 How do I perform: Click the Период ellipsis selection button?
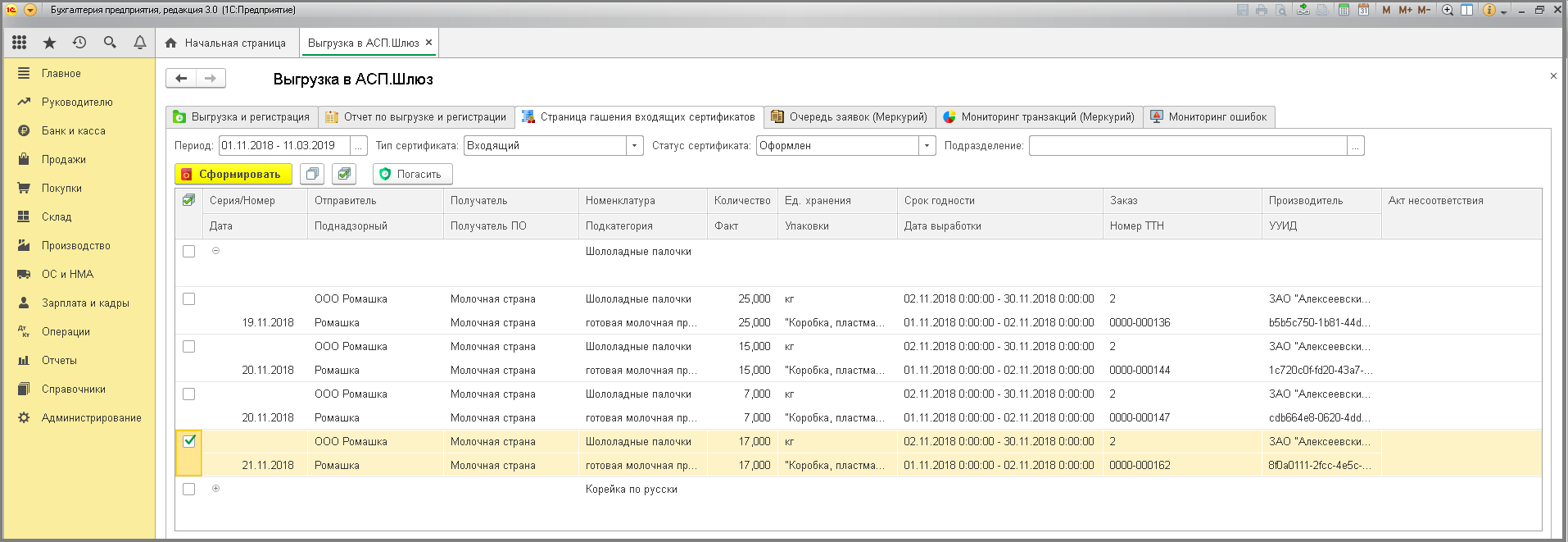[359, 146]
